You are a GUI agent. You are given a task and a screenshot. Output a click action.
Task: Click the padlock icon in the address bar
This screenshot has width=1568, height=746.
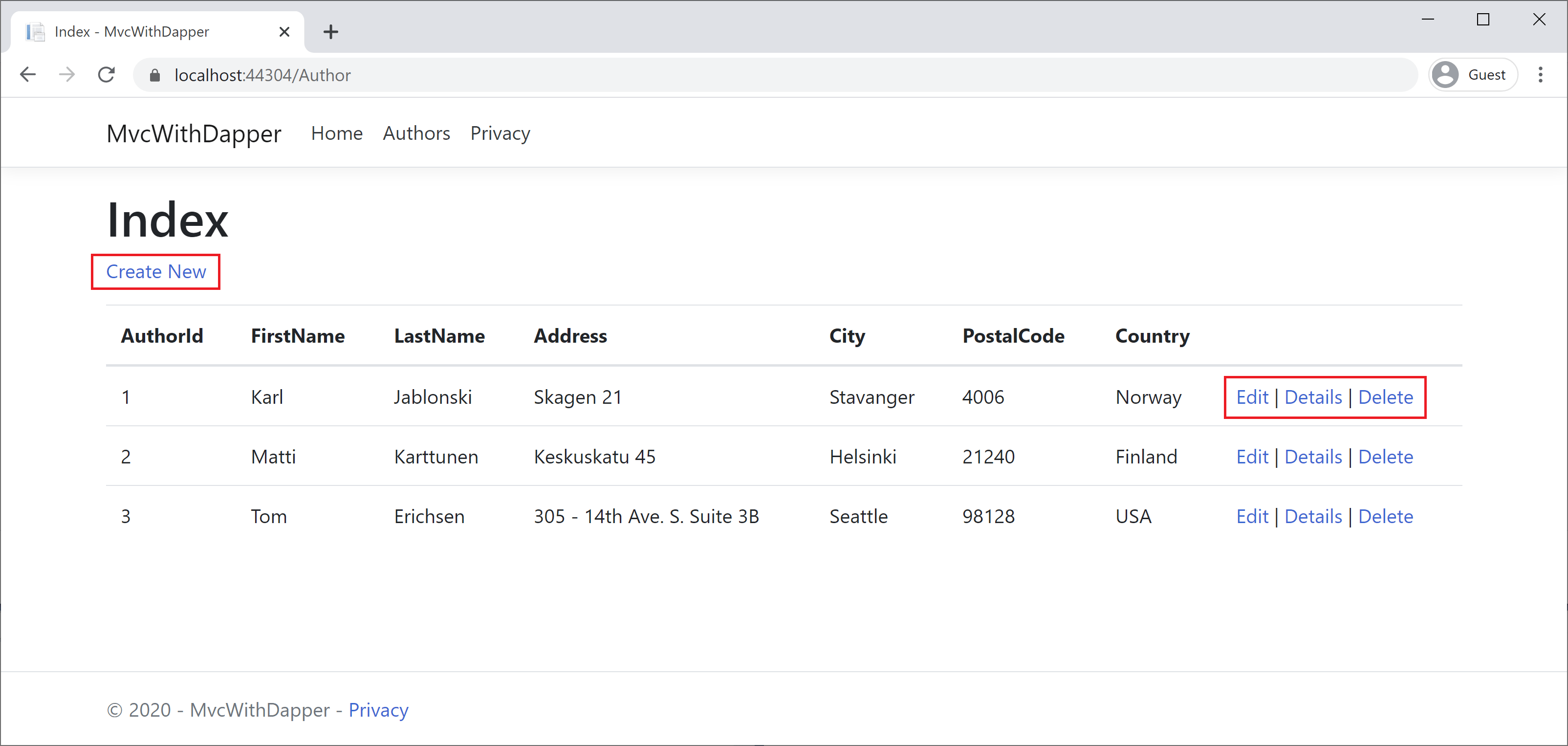click(x=155, y=74)
